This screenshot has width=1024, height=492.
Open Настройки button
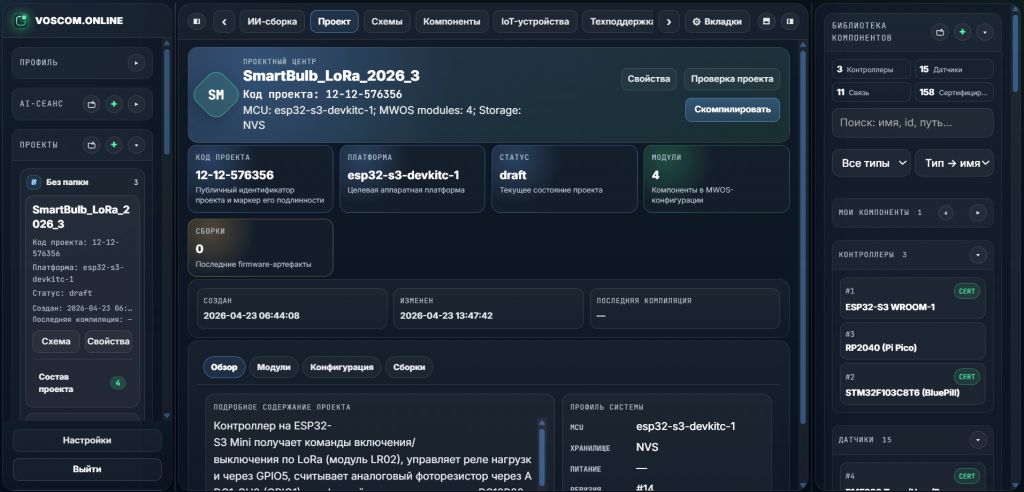[x=87, y=440]
